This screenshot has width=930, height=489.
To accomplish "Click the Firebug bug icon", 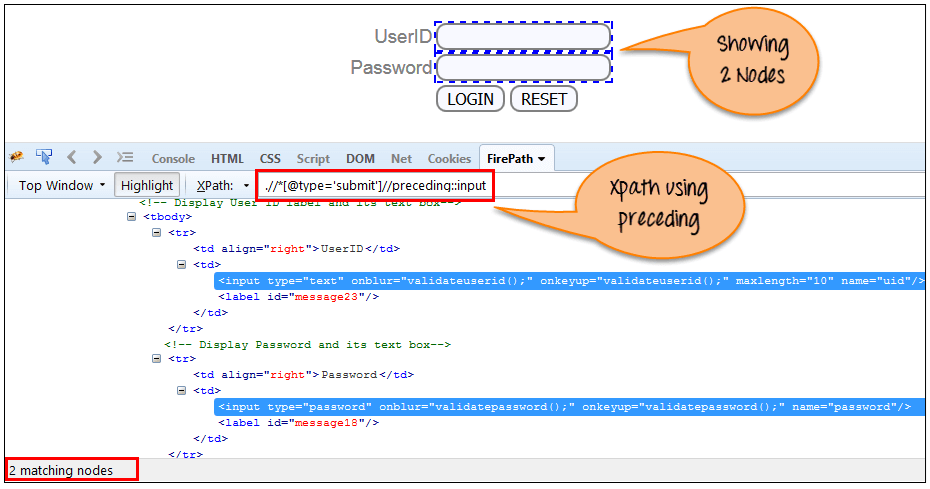I will click(x=17, y=157).
